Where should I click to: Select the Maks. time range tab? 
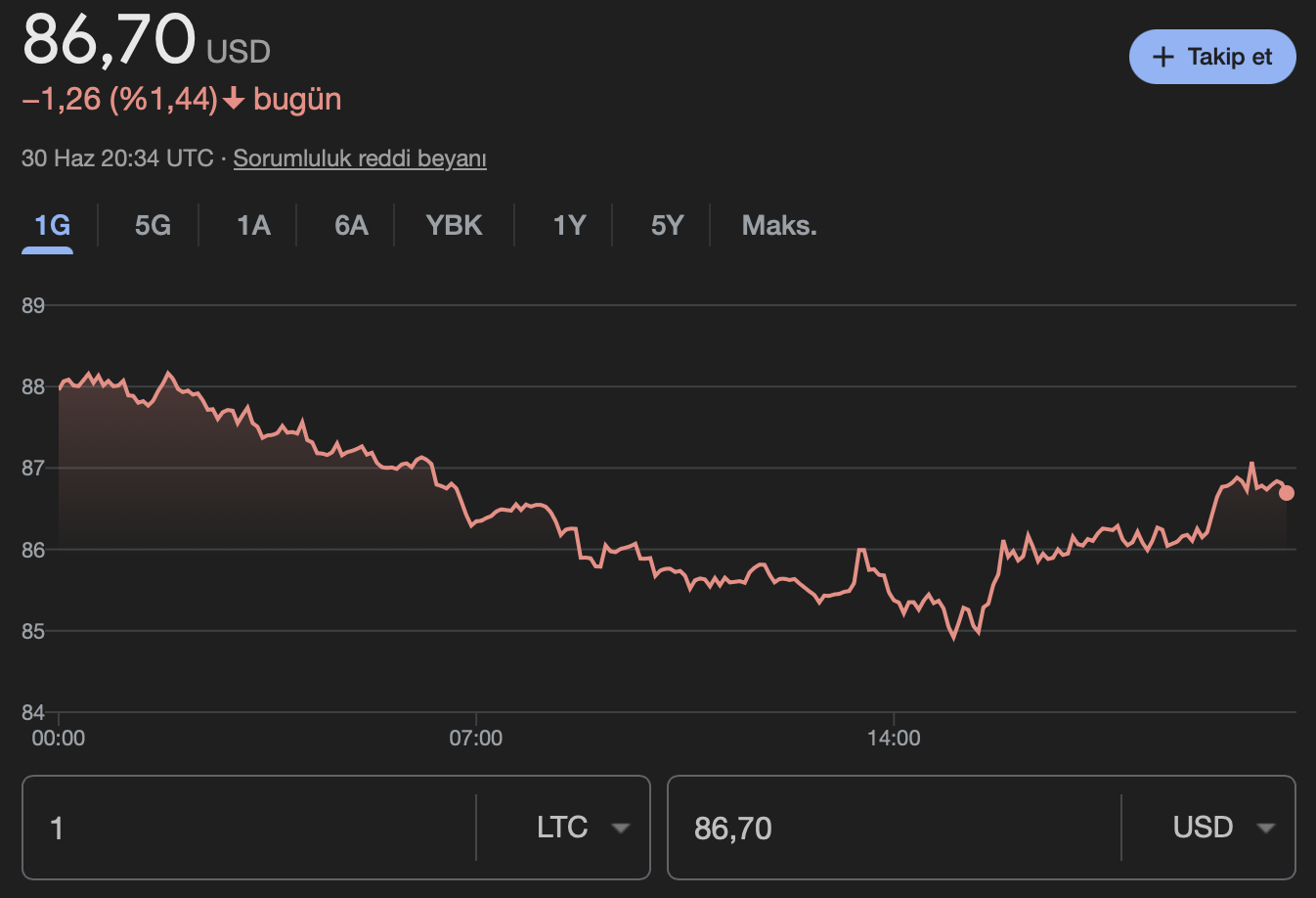(x=779, y=226)
